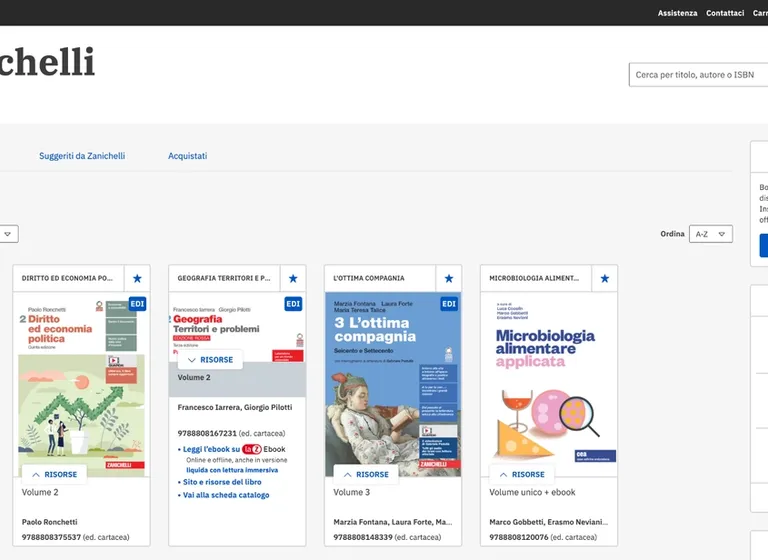This screenshot has height=560, width=768.
Task: Click the laZ Ebook logo icon
Action: 252,449
